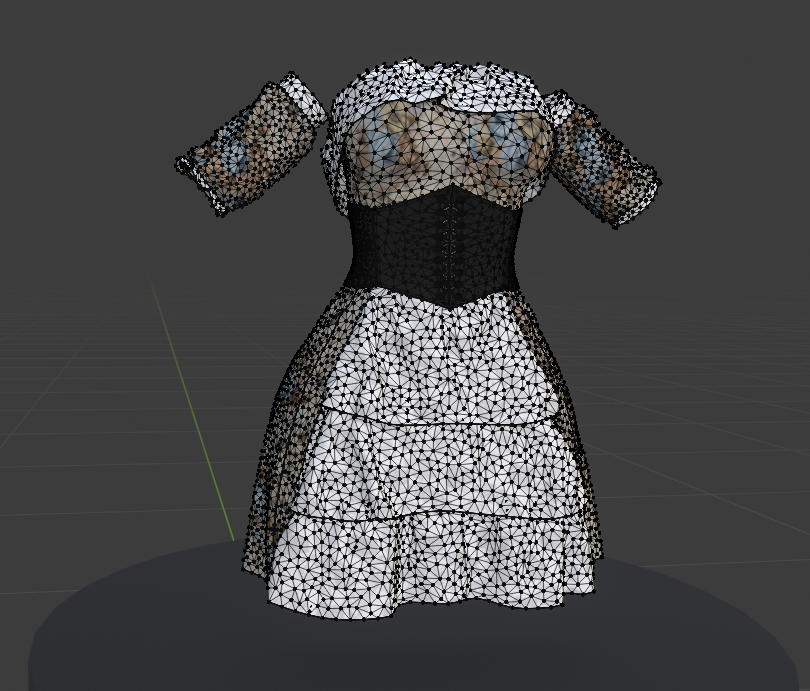Select the middle ruffle tier of skirt
The height and width of the screenshot is (691, 810).
(439, 467)
